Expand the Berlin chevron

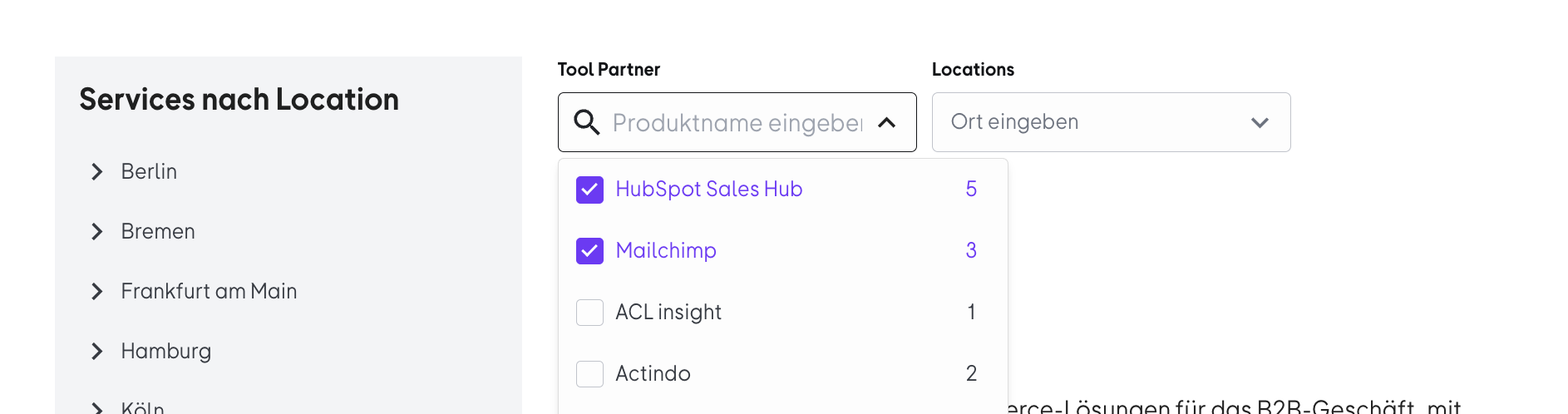97,171
